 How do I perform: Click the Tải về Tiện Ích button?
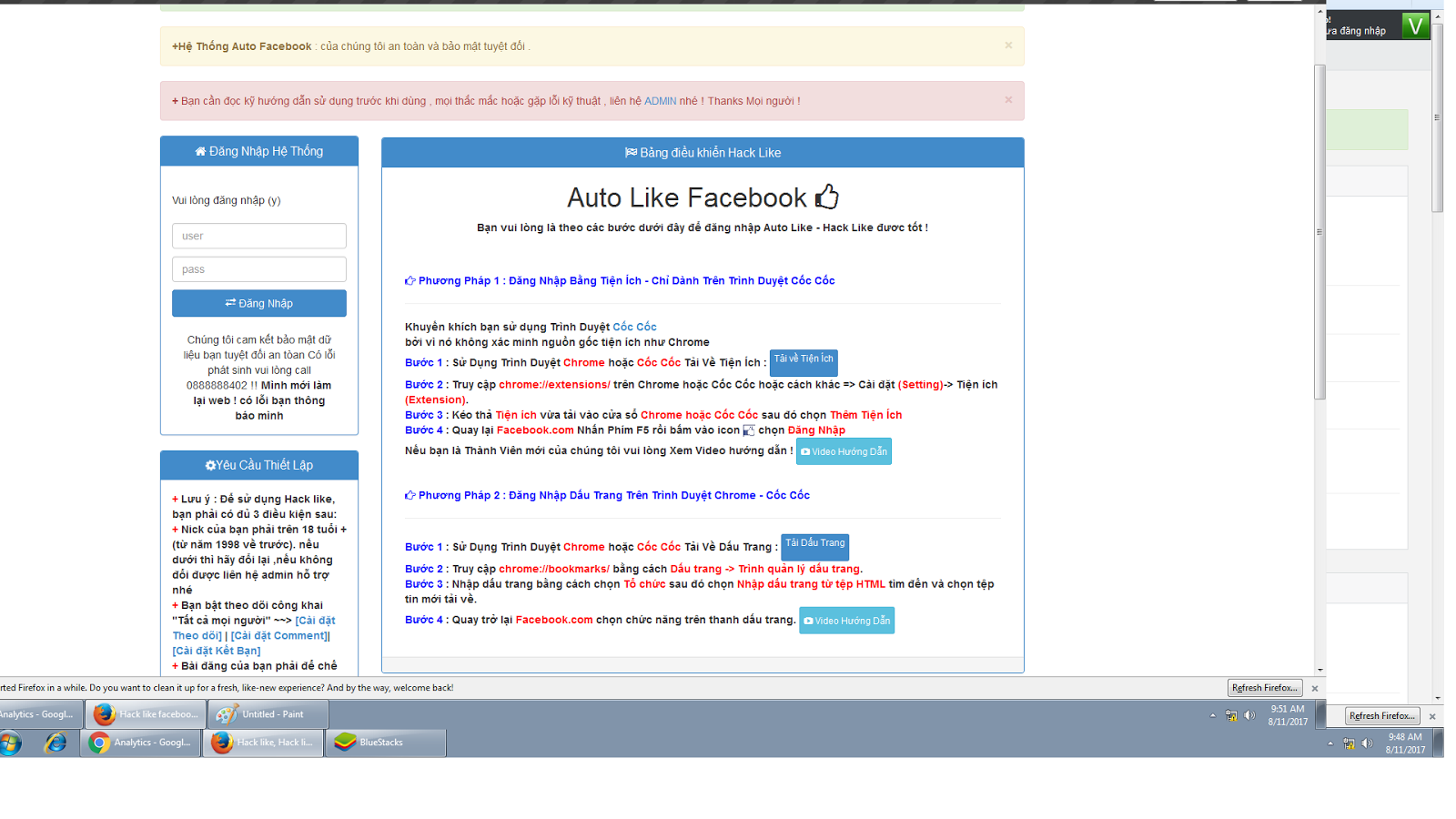804,363
